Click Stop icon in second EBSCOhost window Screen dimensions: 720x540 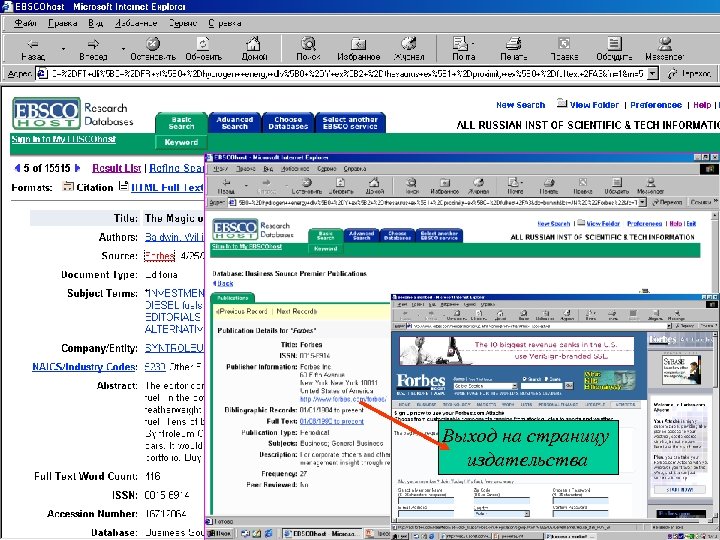pos(307,186)
